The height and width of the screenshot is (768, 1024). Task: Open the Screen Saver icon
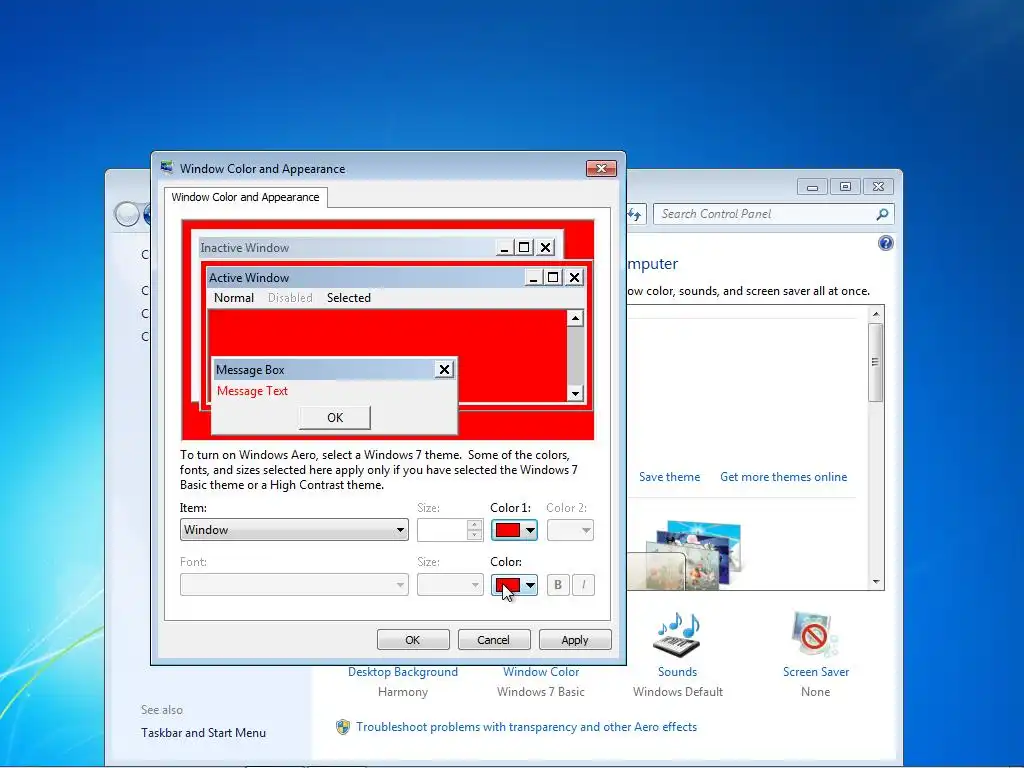[x=814, y=635]
